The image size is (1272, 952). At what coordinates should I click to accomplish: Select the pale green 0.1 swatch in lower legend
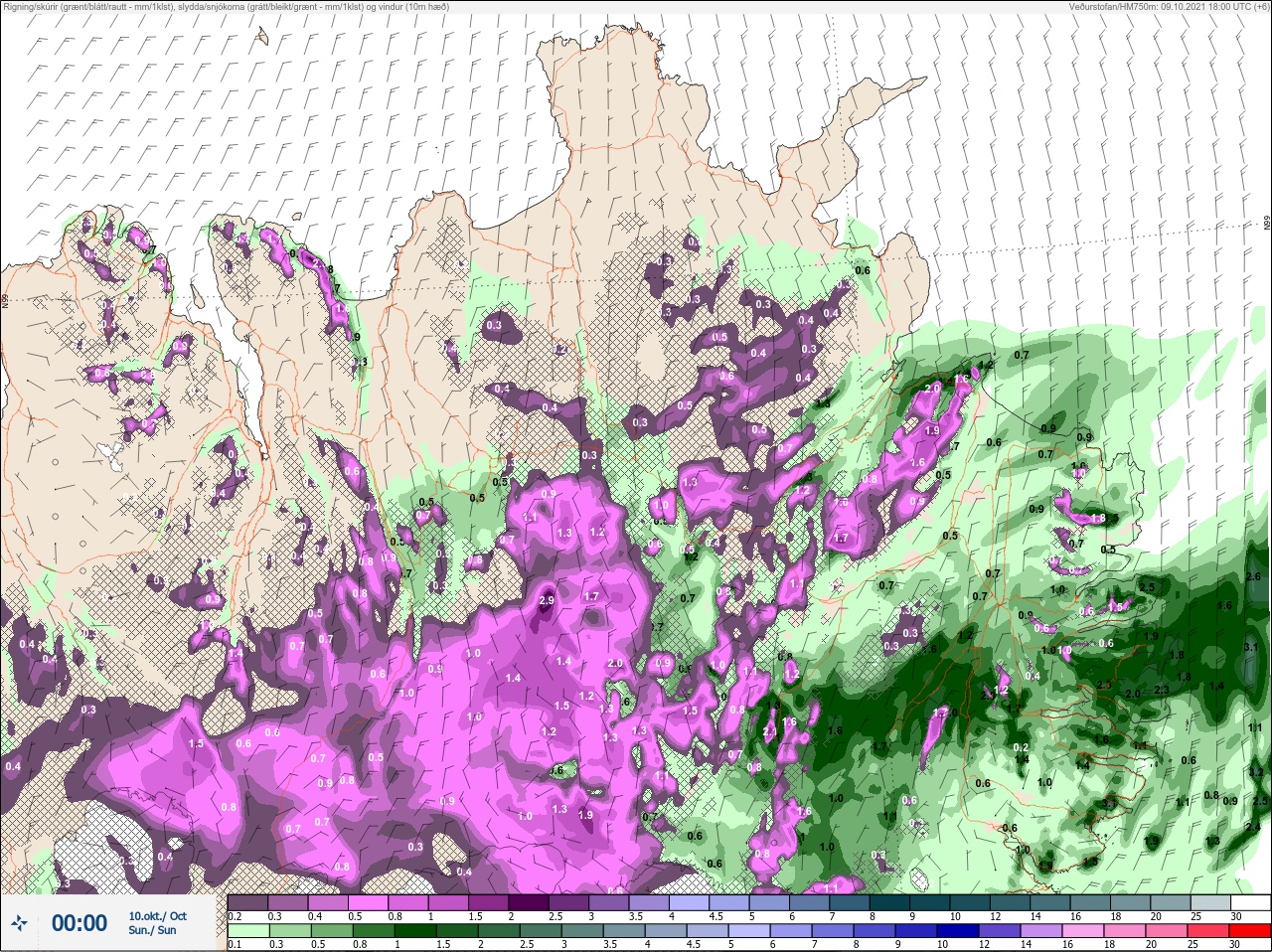(x=247, y=931)
